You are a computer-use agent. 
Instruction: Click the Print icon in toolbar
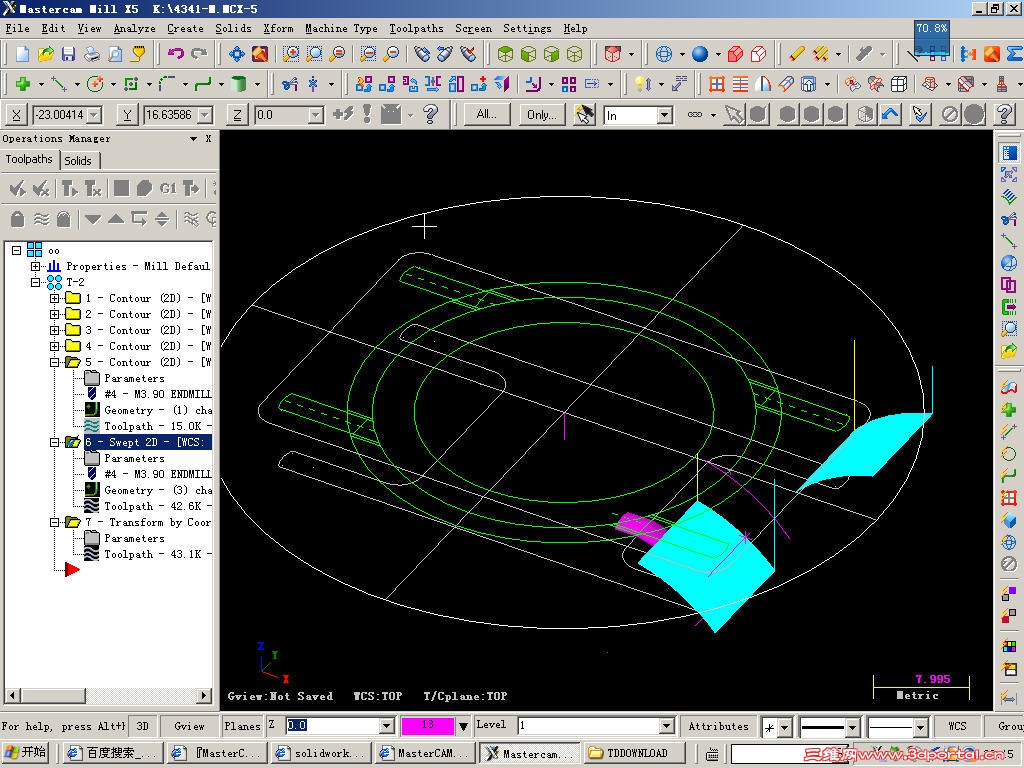[92, 54]
